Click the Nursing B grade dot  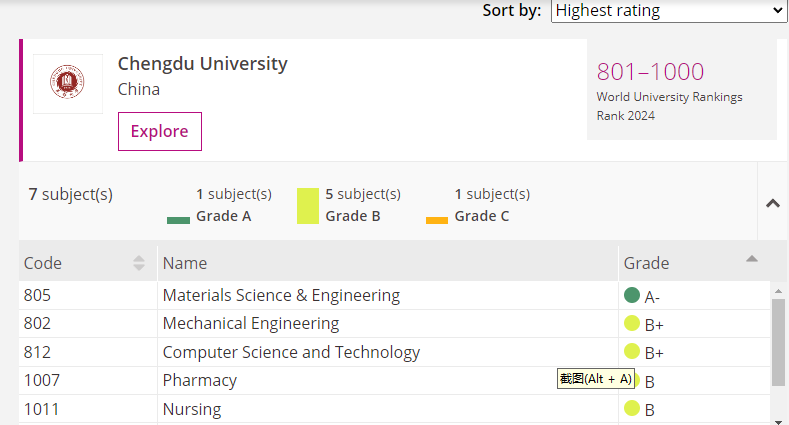[x=631, y=407]
